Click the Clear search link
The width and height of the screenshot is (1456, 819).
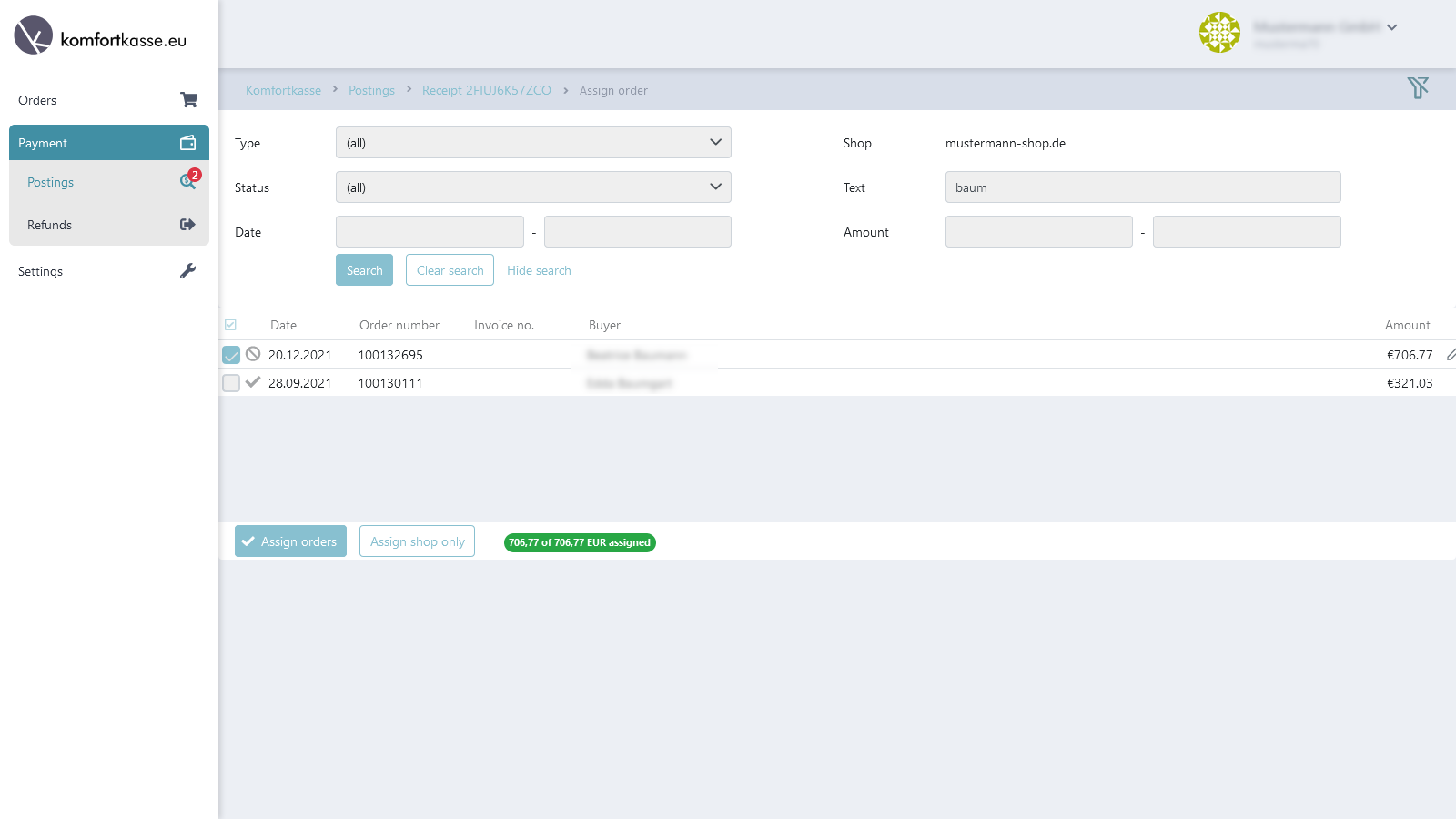tap(450, 269)
